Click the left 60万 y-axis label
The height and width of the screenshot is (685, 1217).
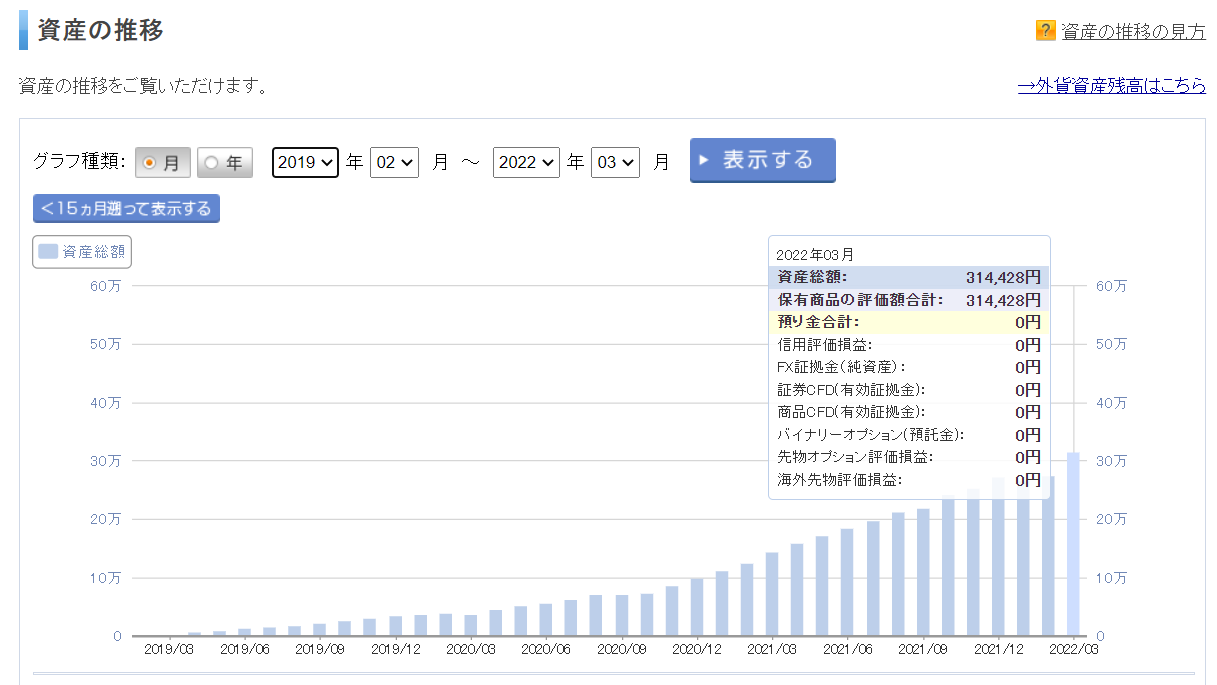(x=105, y=286)
